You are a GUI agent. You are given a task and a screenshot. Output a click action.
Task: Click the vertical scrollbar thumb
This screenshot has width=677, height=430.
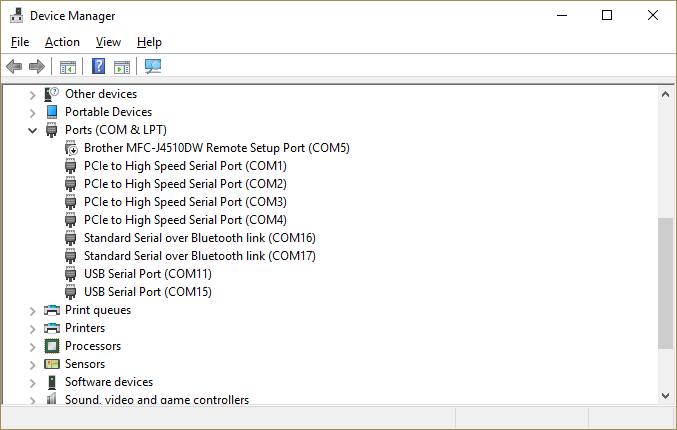(x=665, y=283)
